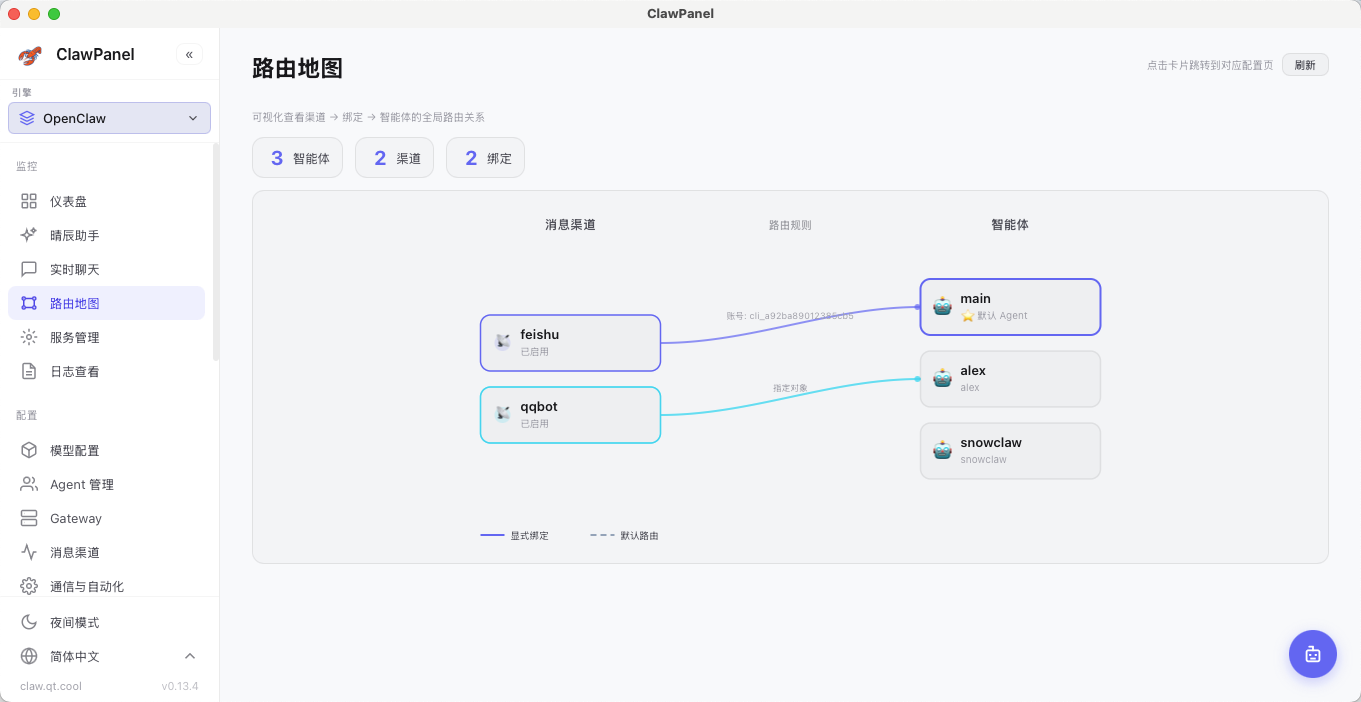Open the floating robot assistant button
The width and height of the screenshot is (1361, 702).
pyautogui.click(x=1312, y=654)
